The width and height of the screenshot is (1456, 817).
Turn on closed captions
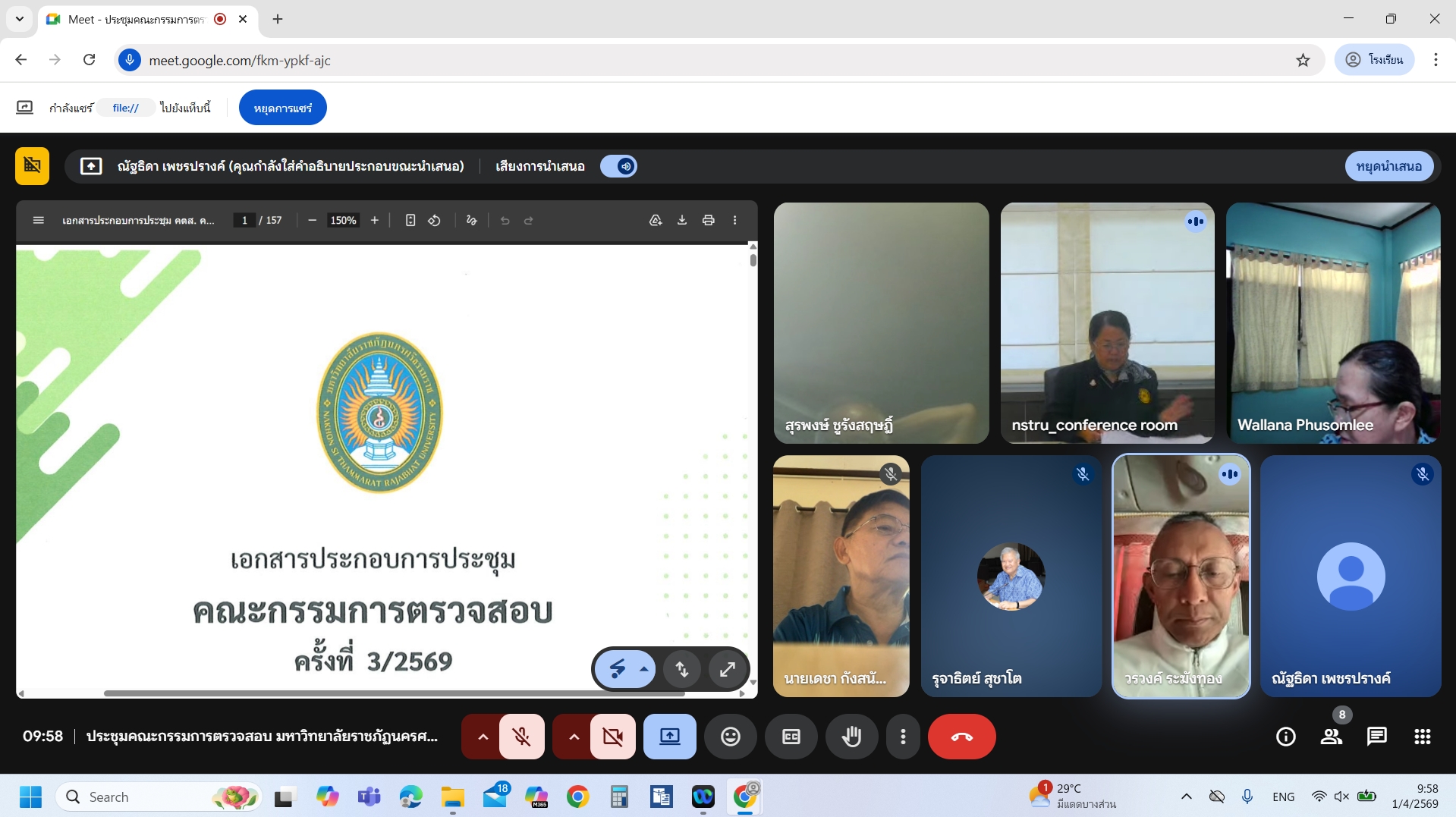click(791, 737)
